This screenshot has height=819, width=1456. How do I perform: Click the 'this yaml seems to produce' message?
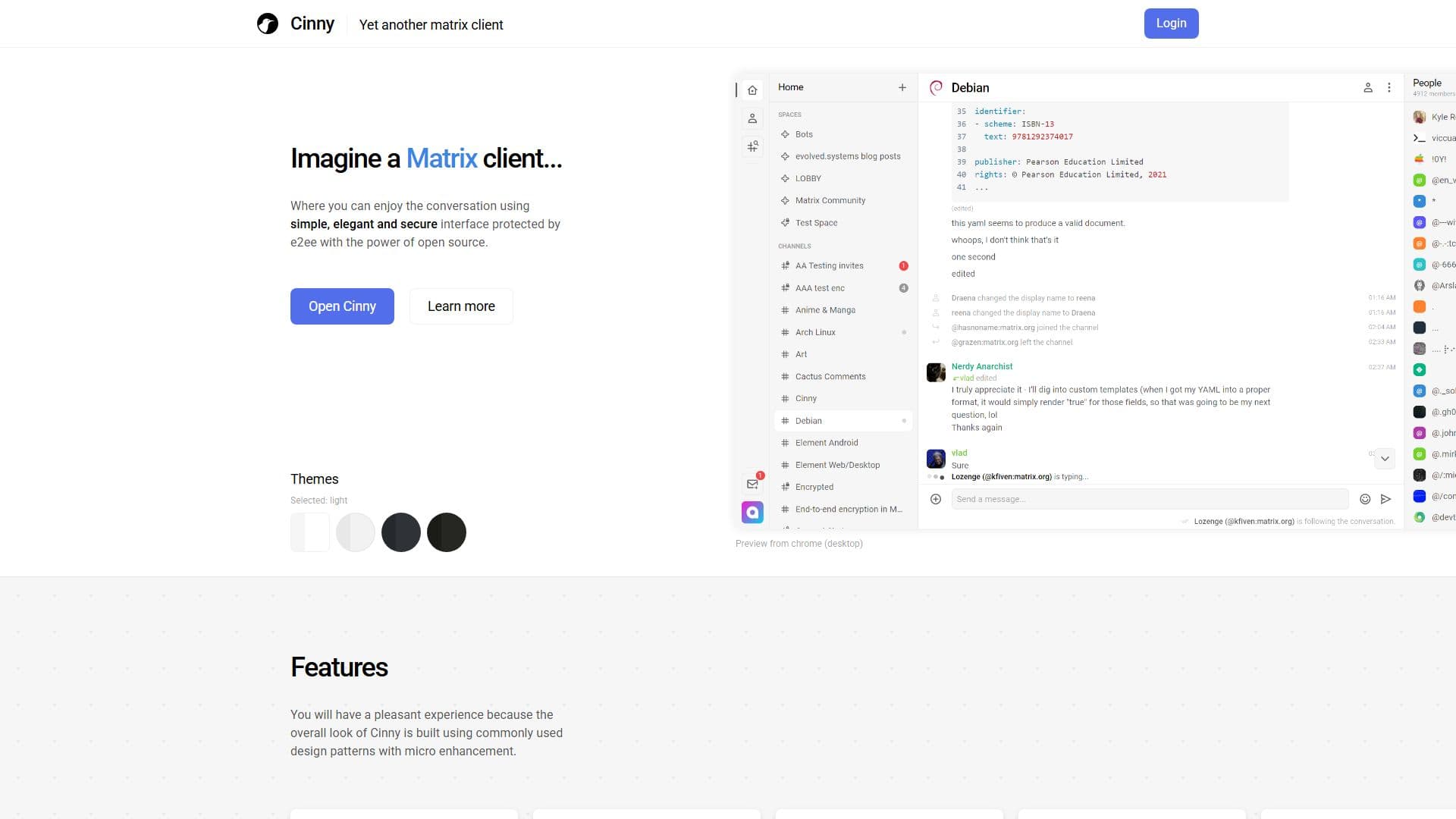click(x=1038, y=223)
